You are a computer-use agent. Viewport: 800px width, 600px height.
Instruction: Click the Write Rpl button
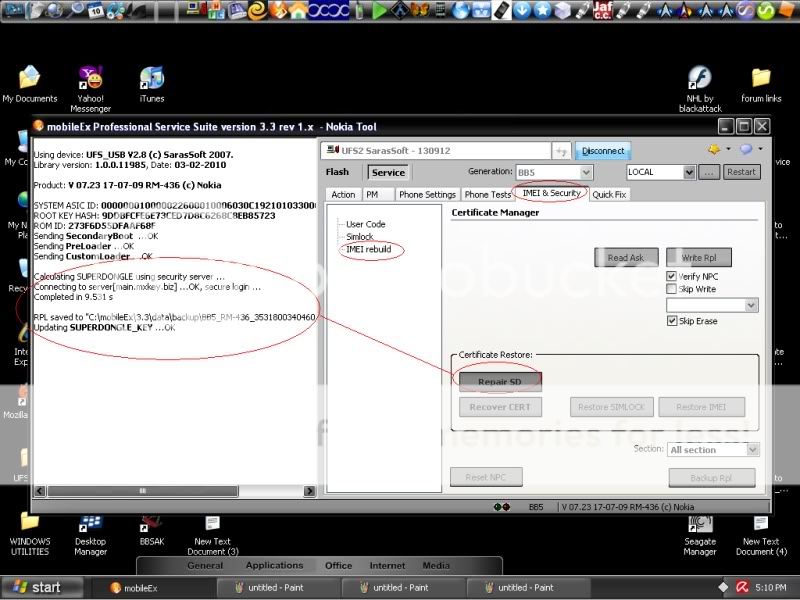(x=699, y=258)
